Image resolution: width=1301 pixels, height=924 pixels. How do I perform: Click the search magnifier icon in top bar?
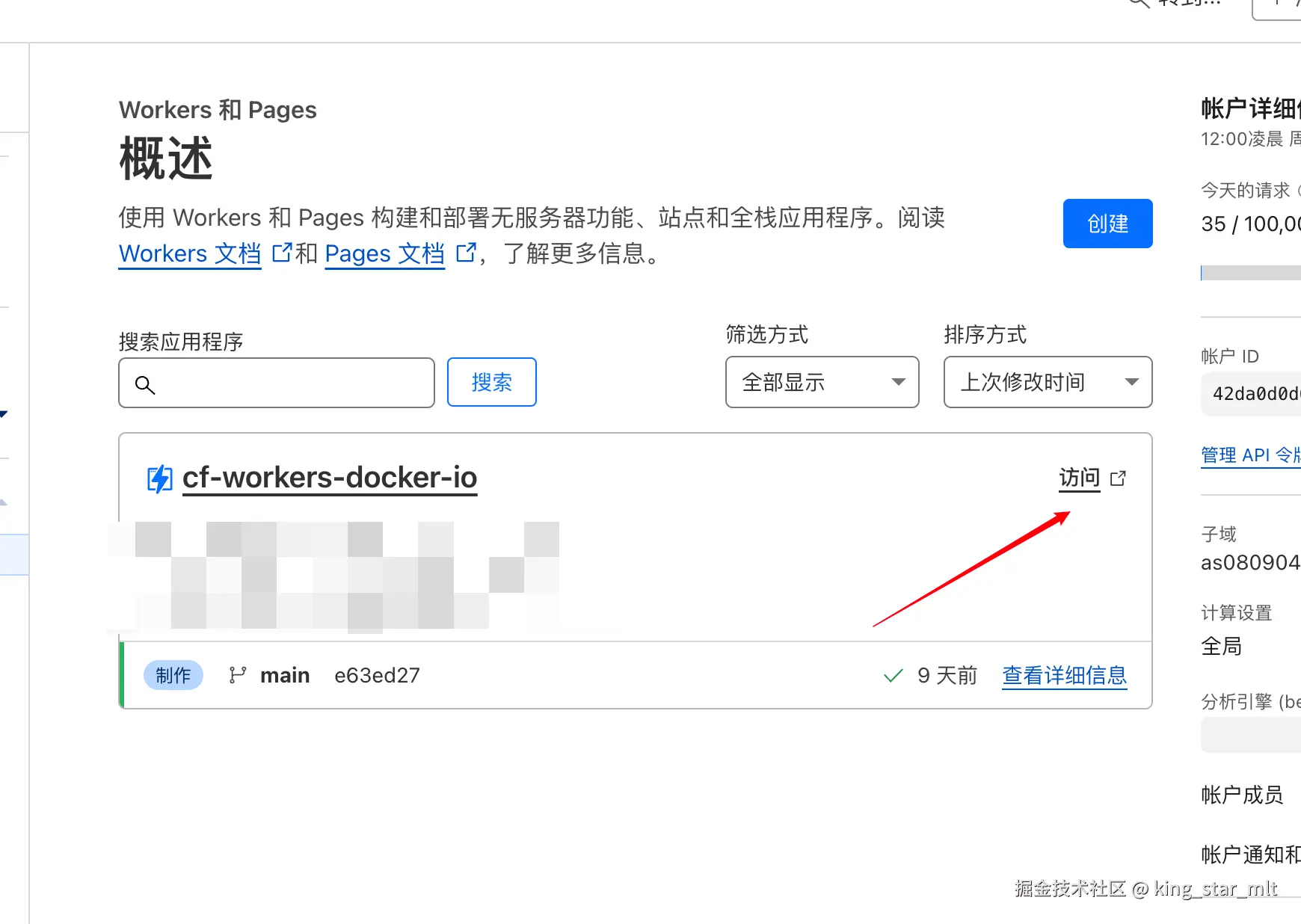(x=1138, y=3)
